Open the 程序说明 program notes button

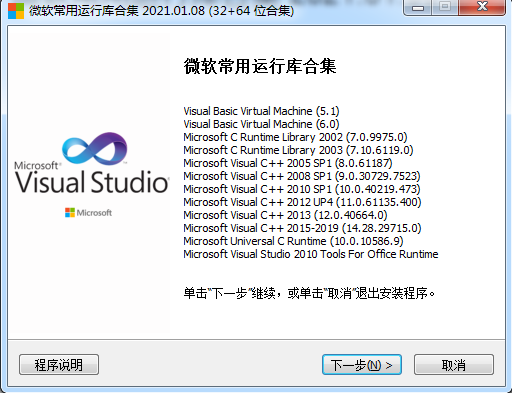[x=59, y=365]
